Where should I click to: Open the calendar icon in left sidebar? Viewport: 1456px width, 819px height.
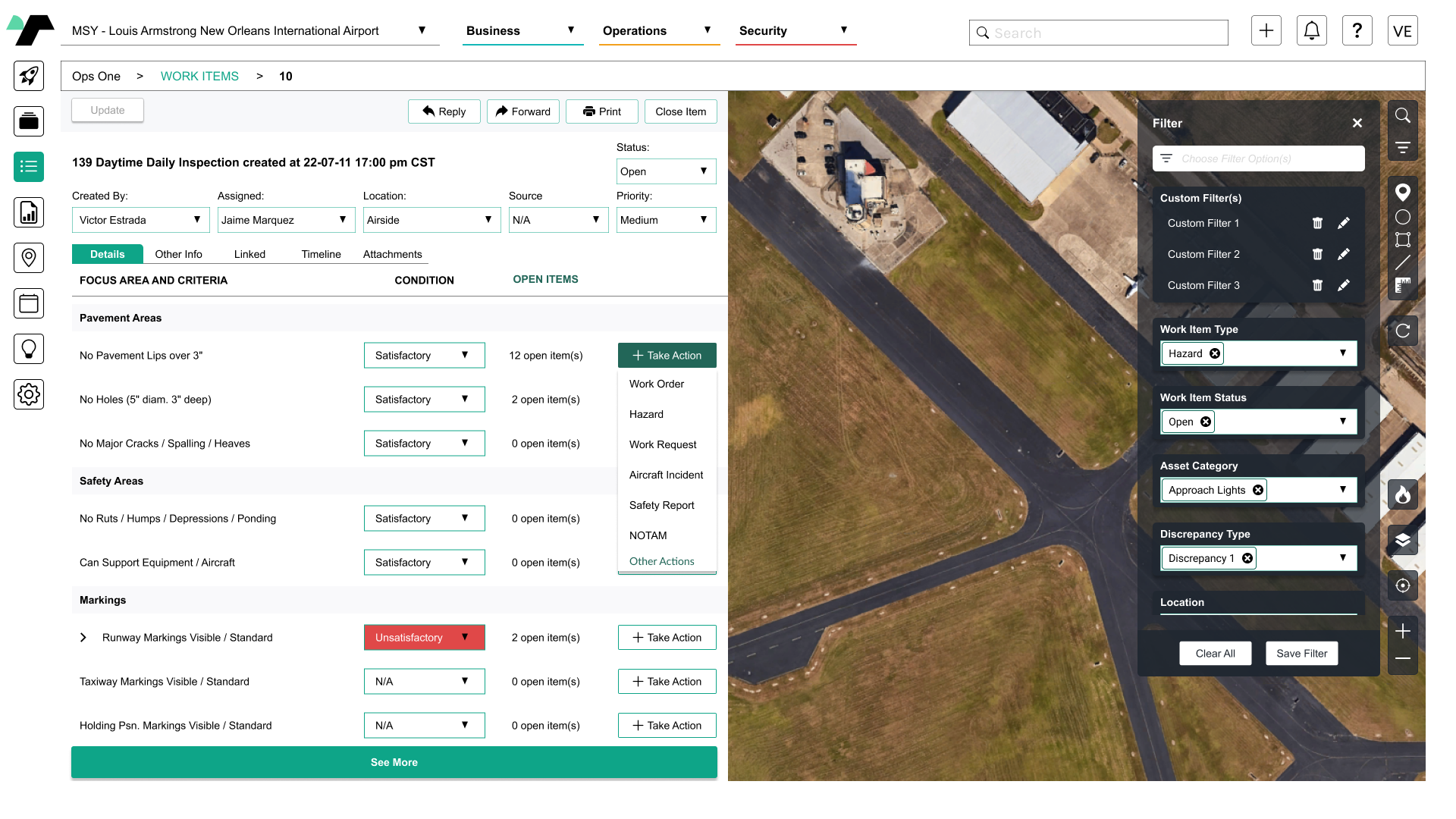point(28,303)
